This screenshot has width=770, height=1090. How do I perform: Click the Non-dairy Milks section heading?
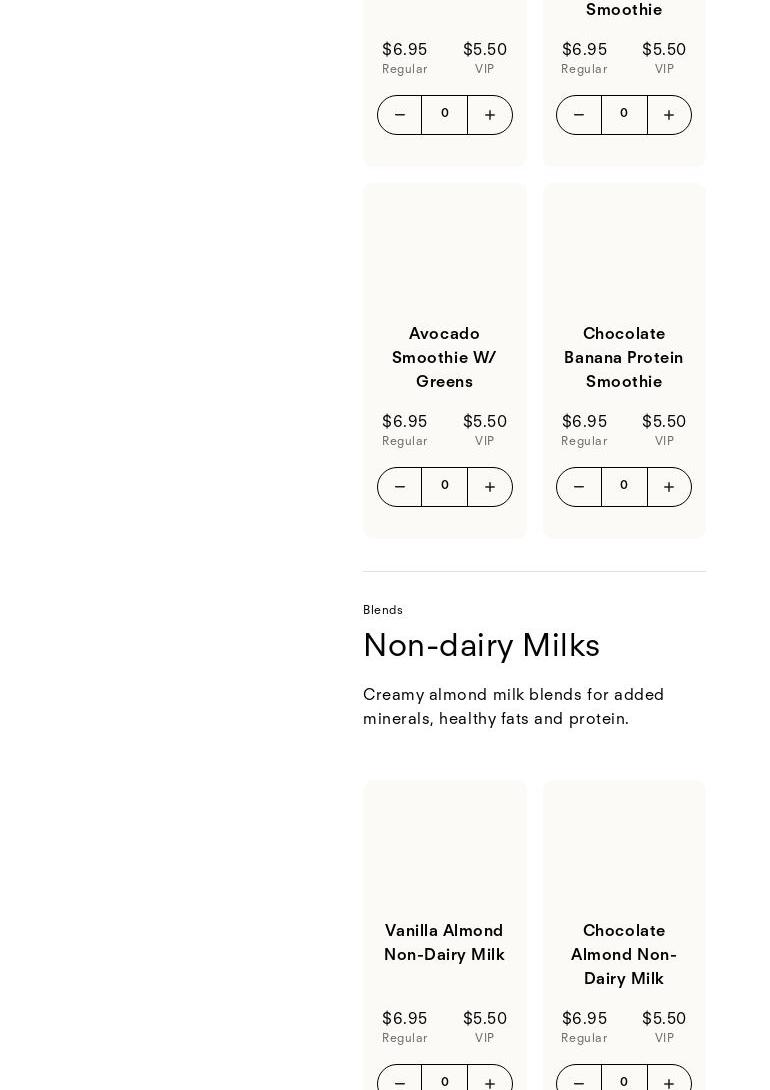pos(481,646)
